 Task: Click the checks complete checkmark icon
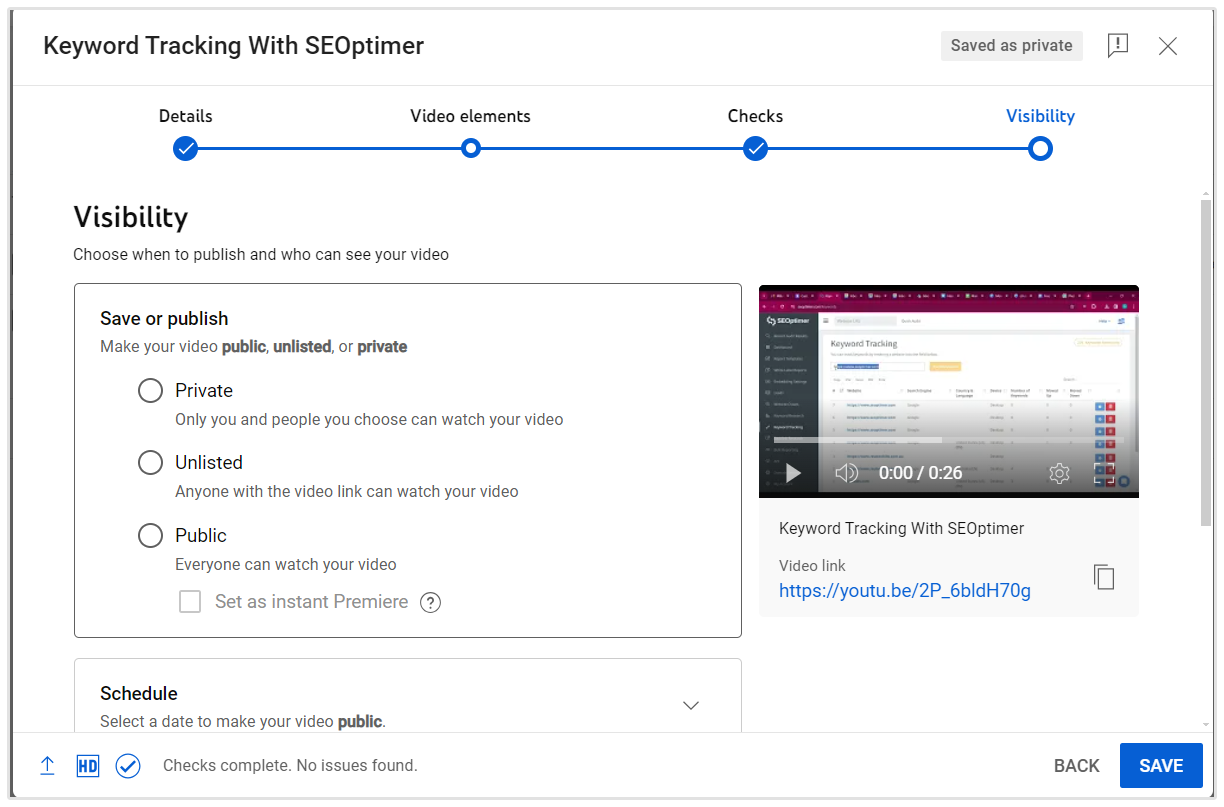coord(128,766)
